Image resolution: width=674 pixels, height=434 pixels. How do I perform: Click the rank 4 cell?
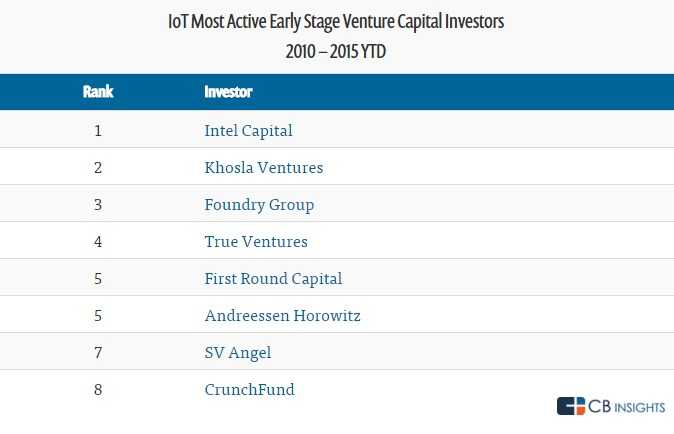tap(98, 241)
